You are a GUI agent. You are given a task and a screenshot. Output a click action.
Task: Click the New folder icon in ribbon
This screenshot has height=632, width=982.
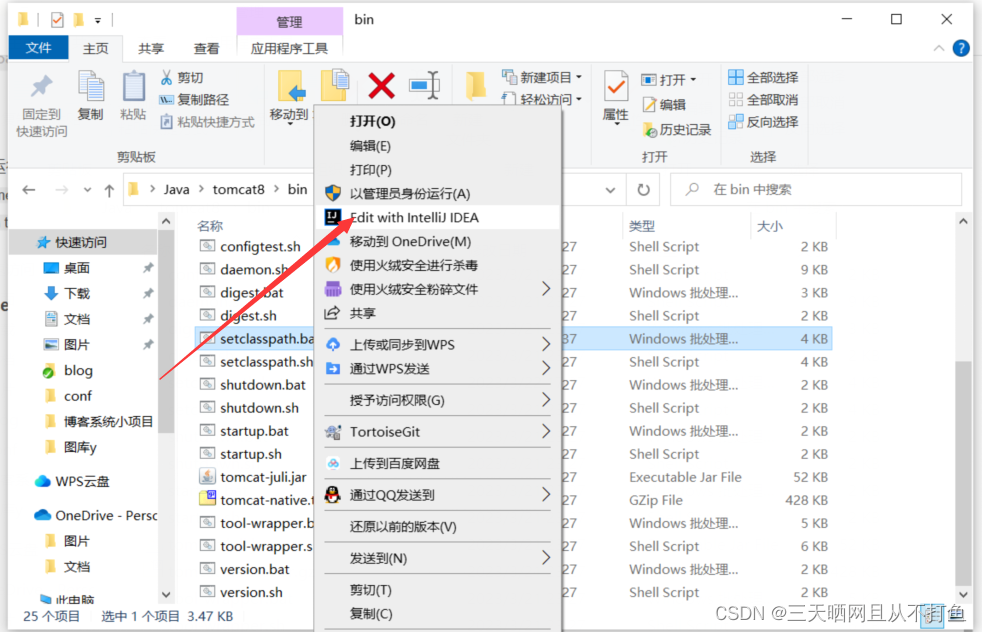tap(475, 86)
